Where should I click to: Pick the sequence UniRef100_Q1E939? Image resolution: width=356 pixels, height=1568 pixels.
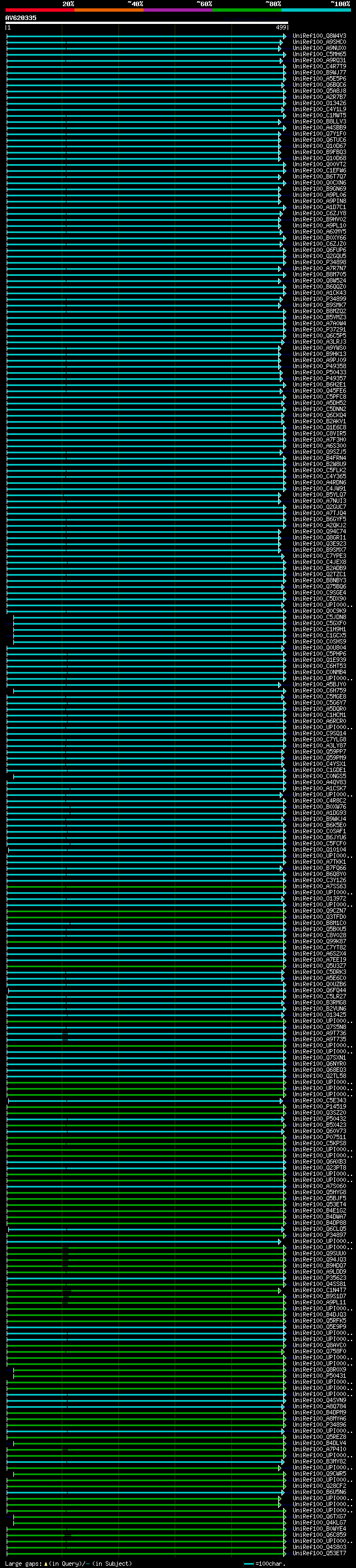pyautogui.click(x=319, y=660)
